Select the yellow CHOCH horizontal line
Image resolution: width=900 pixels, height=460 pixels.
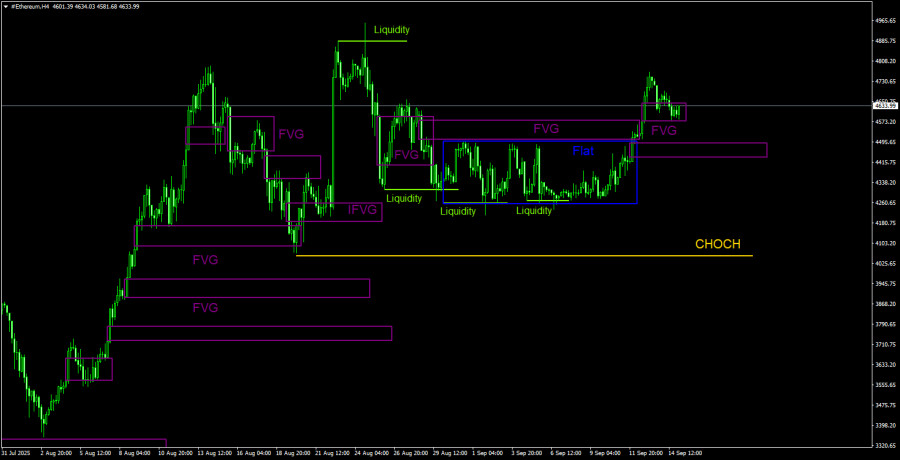[x=520, y=256]
